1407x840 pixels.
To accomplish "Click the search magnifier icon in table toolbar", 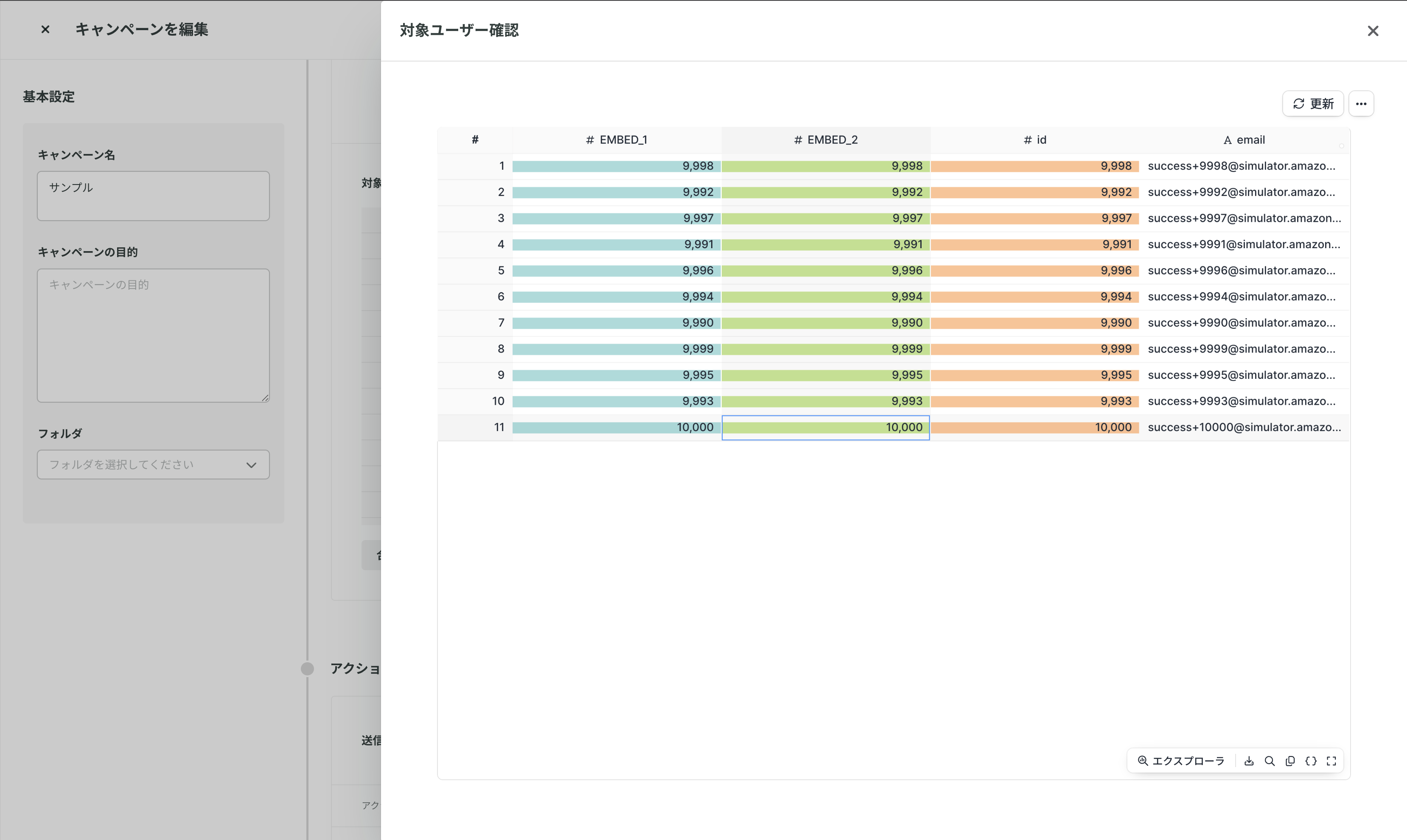I will (x=1270, y=762).
